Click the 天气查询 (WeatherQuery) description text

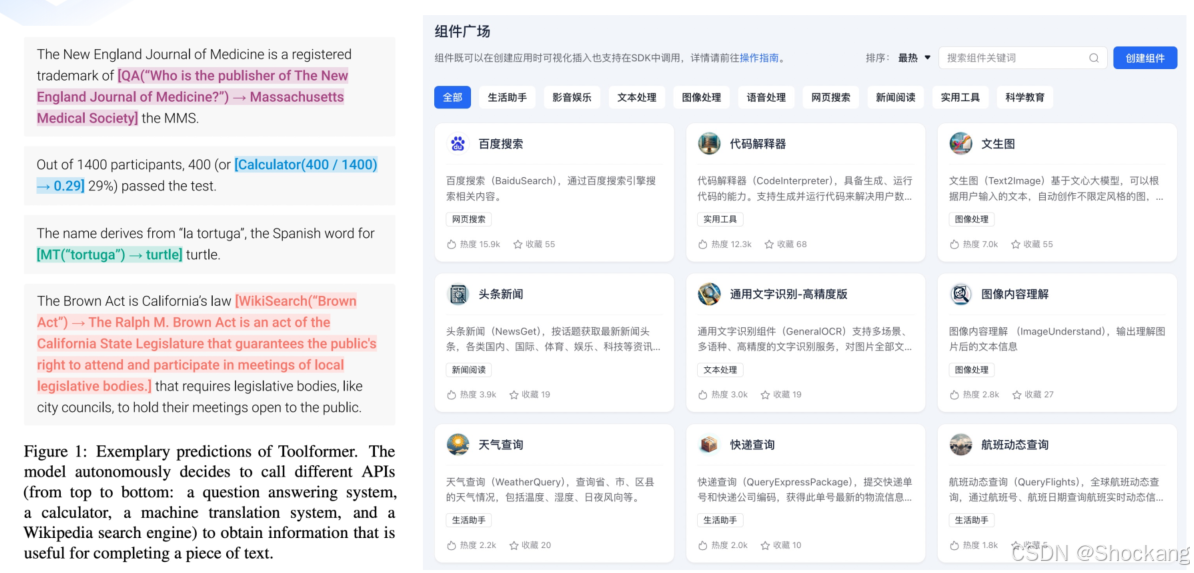[x=550, y=490]
